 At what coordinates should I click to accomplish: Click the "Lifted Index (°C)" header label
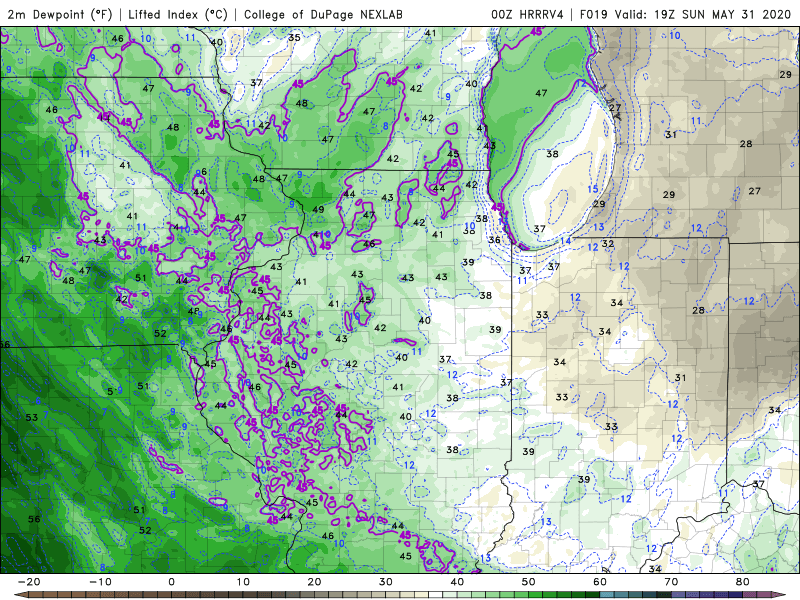tap(178, 15)
